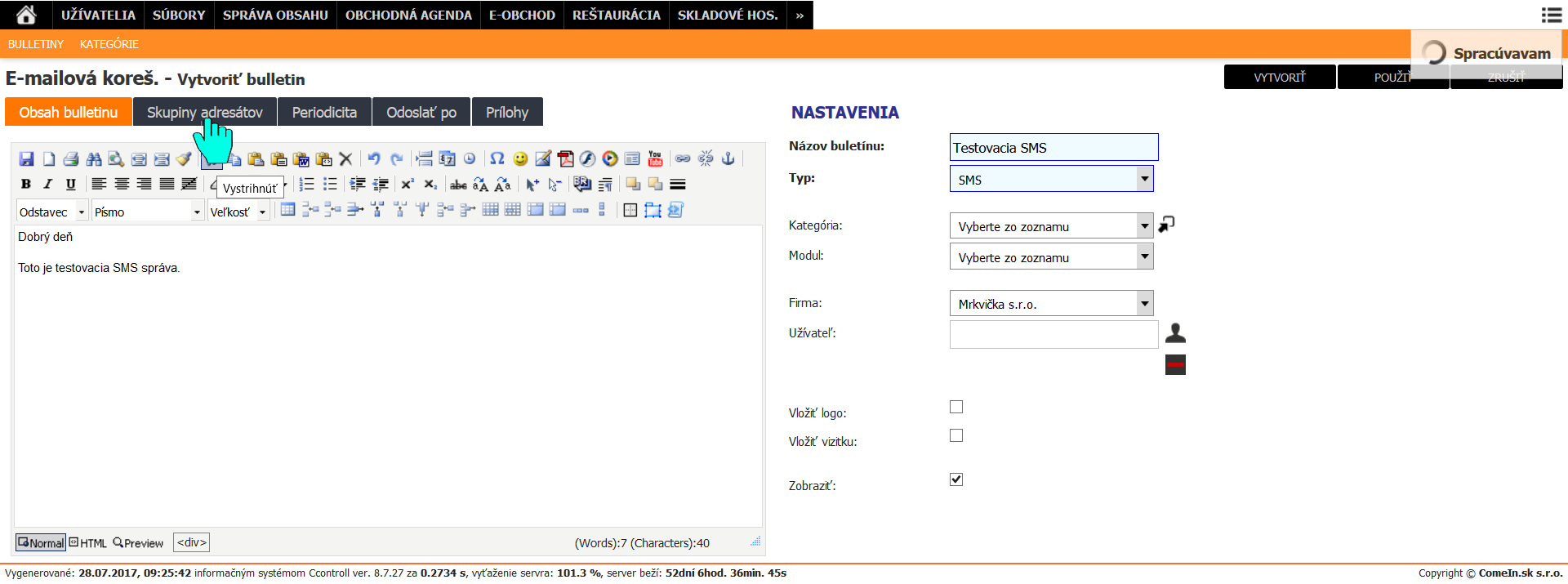Insert a YouTube video via toolbar icon
The width and height of the screenshot is (1568, 584).
pyautogui.click(x=655, y=158)
